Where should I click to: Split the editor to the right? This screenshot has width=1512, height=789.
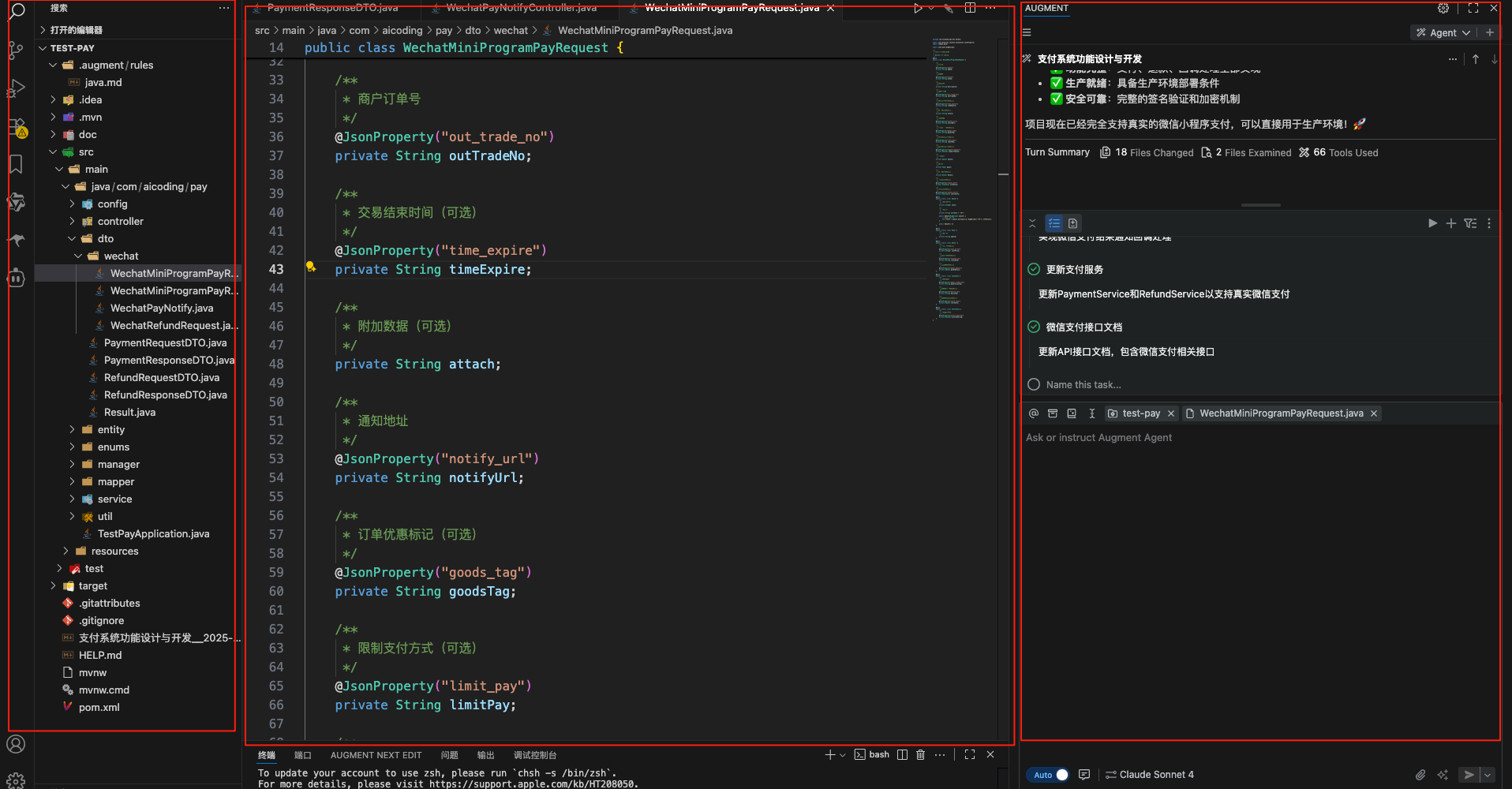970,8
